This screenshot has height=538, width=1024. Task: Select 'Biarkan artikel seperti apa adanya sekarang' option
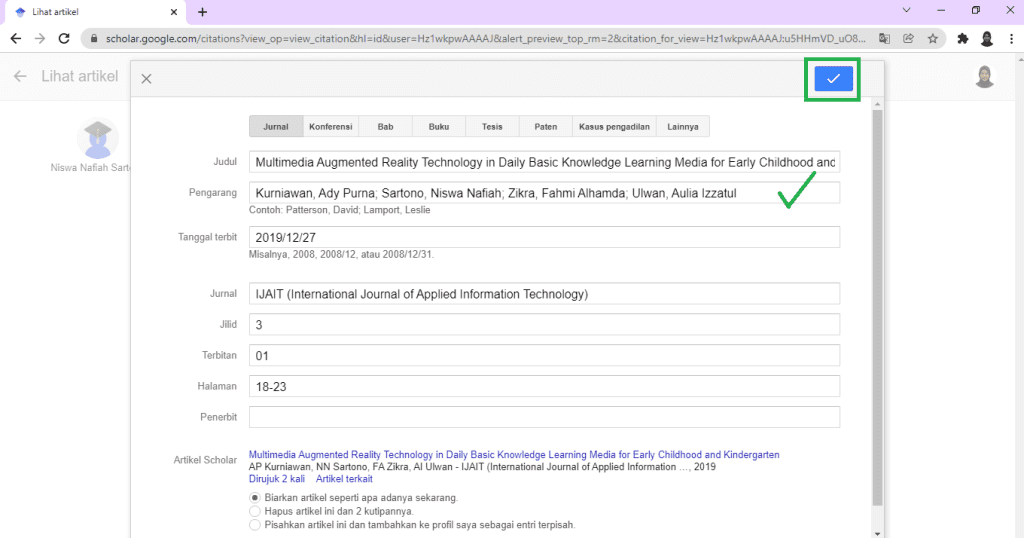(x=255, y=497)
